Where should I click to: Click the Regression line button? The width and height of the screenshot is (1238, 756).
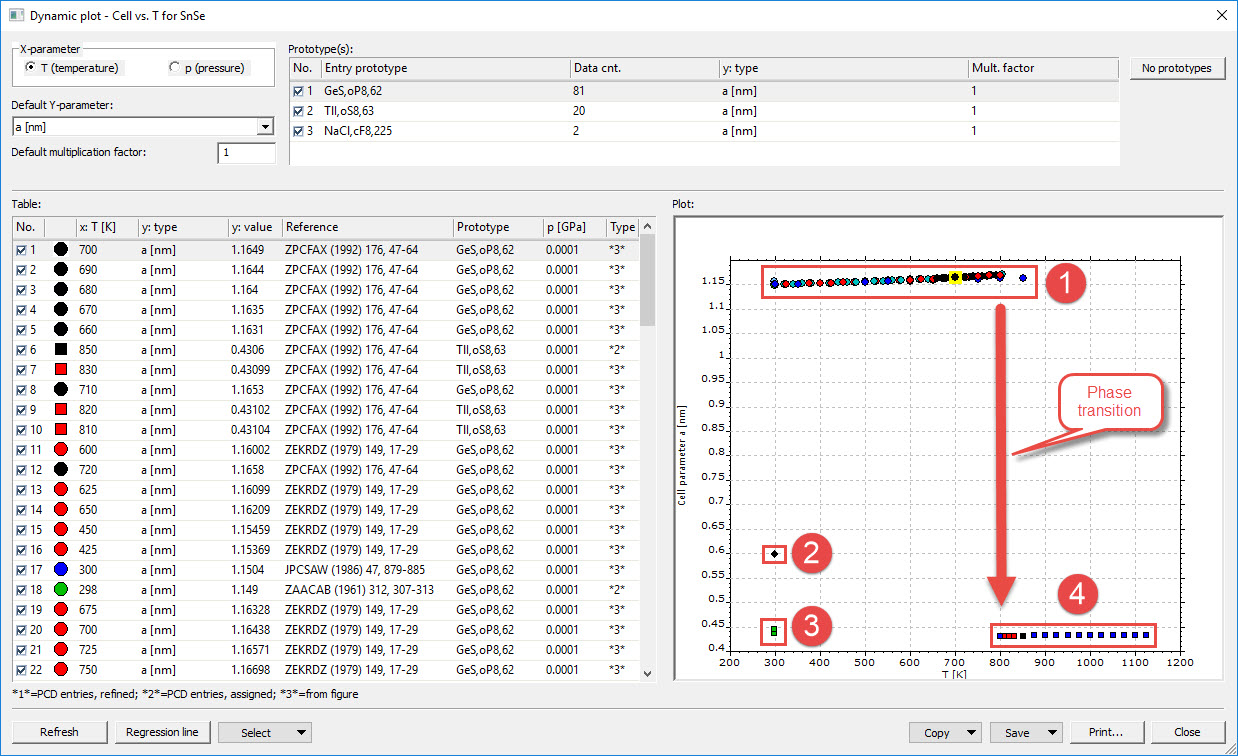pyautogui.click(x=162, y=732)
